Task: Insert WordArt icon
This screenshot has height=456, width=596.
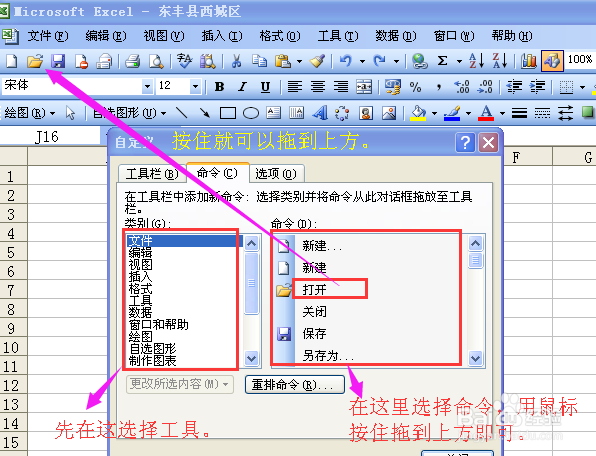Action: [320, 113]
